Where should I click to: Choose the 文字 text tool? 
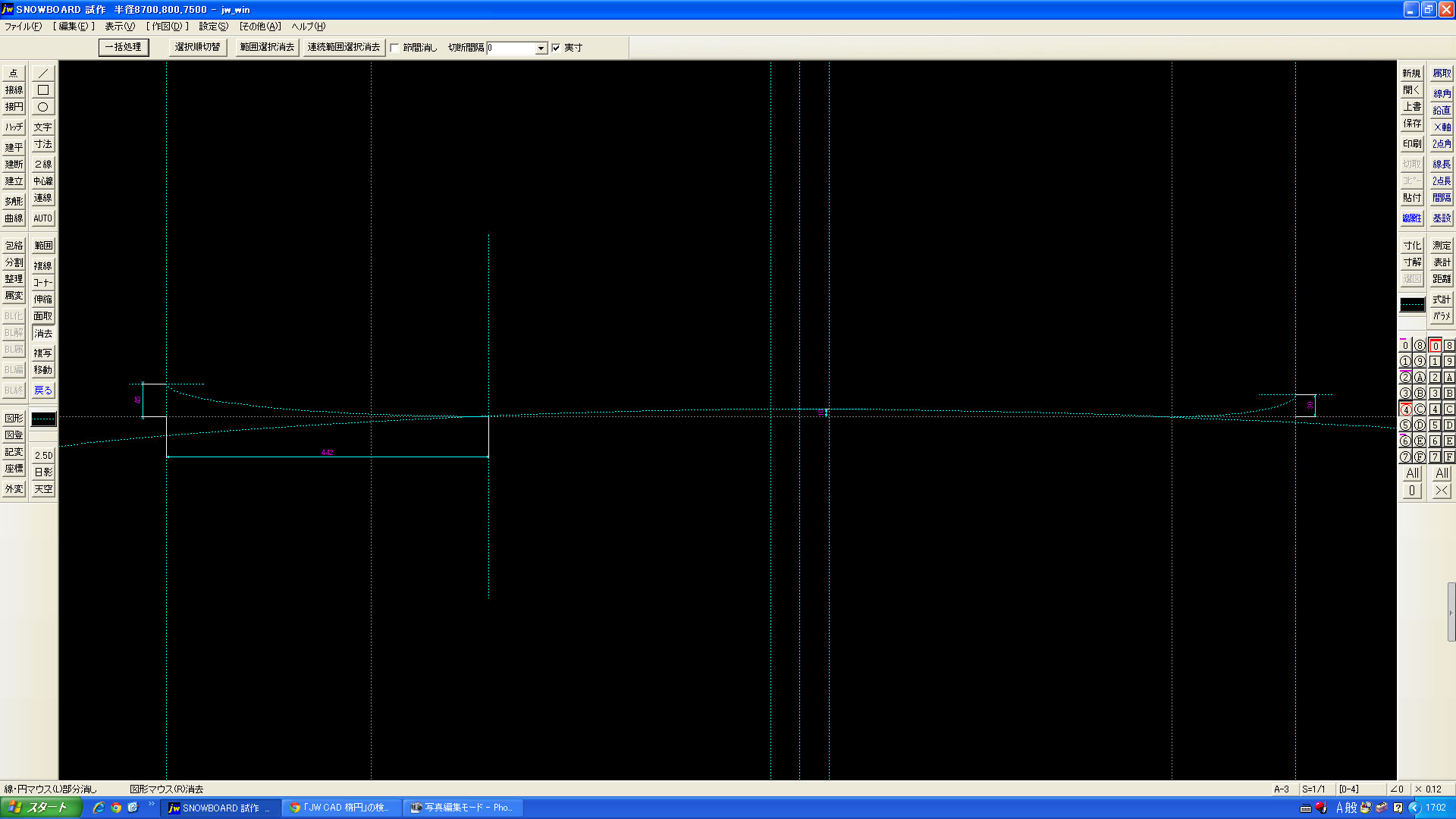[x=43, y=127]
